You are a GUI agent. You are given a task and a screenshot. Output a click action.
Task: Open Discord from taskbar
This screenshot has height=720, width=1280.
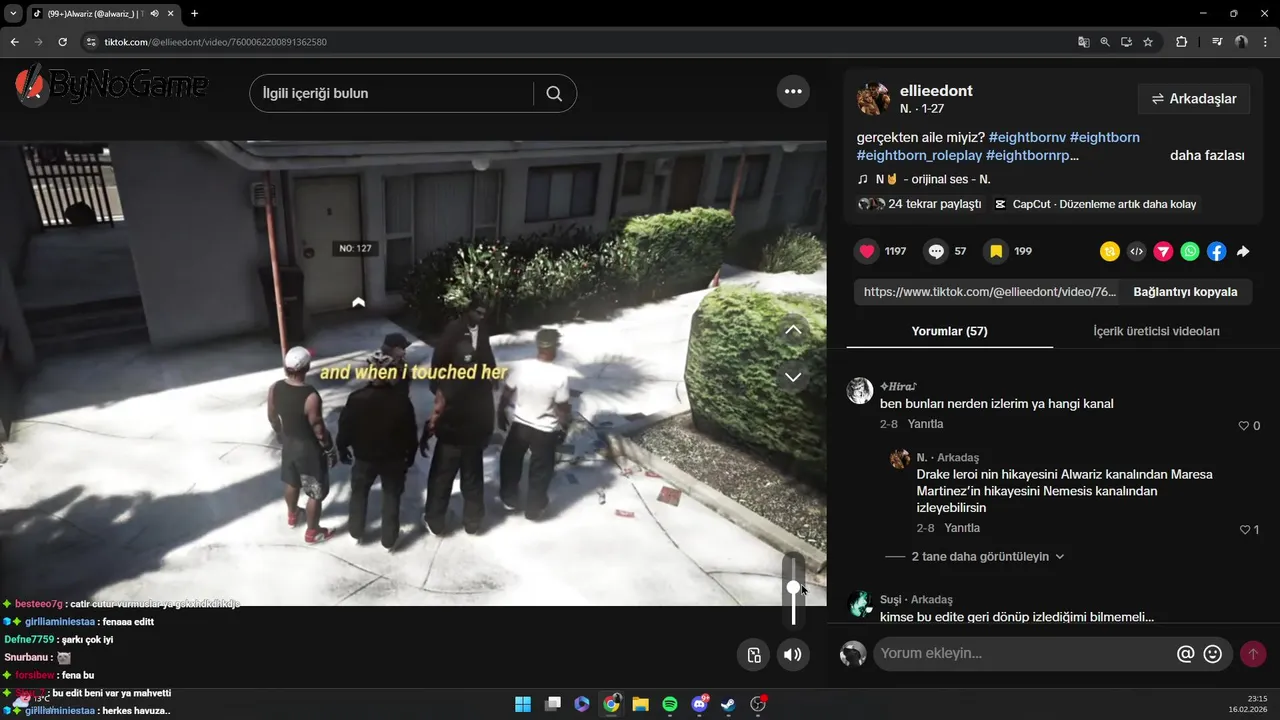click(x=700, y=704)
